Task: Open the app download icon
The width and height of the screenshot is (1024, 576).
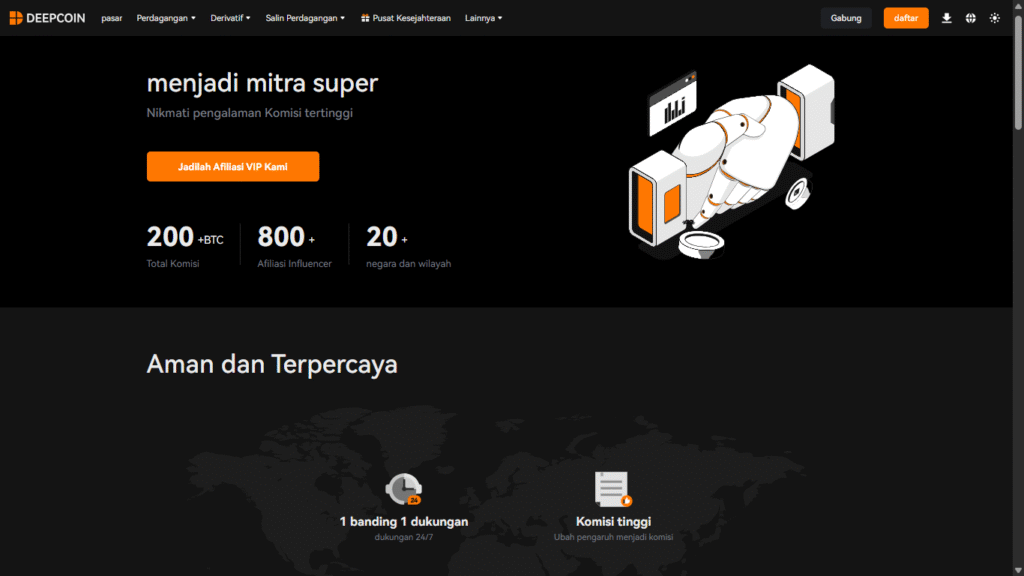Action: pyautogui.click(x=947, y=18)
